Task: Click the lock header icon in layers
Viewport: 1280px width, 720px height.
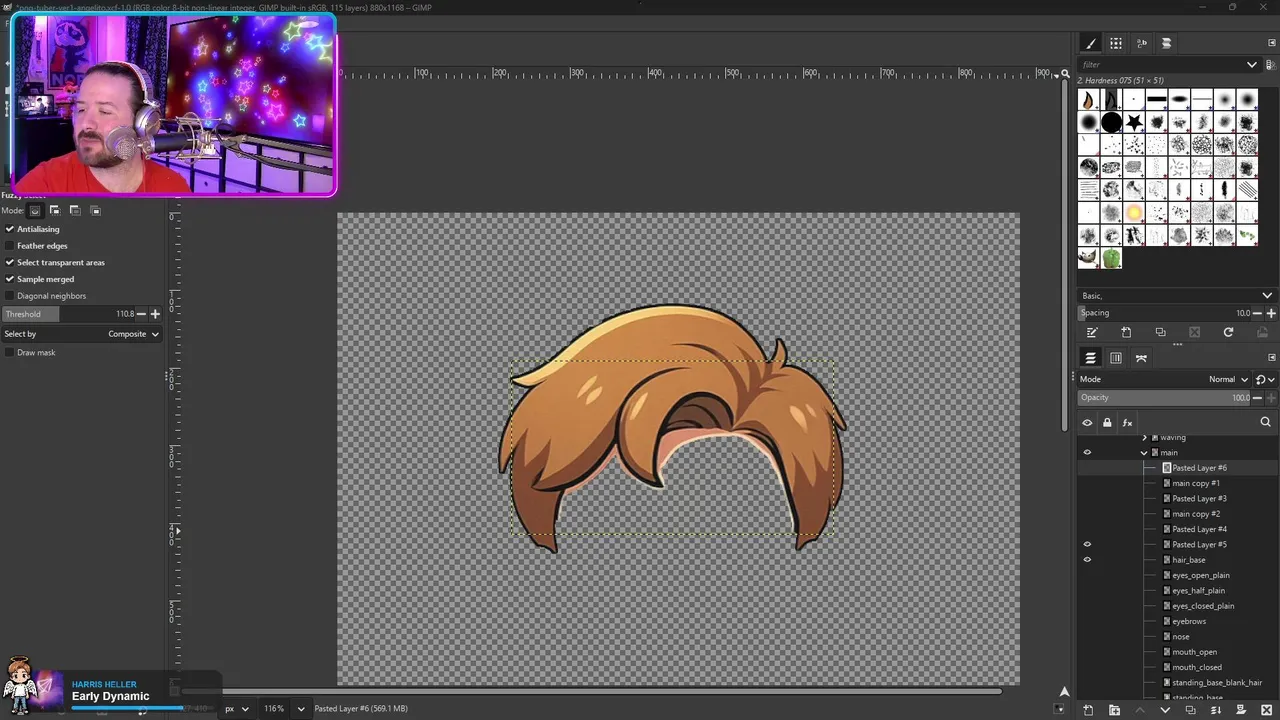Action: point(1107,423)
